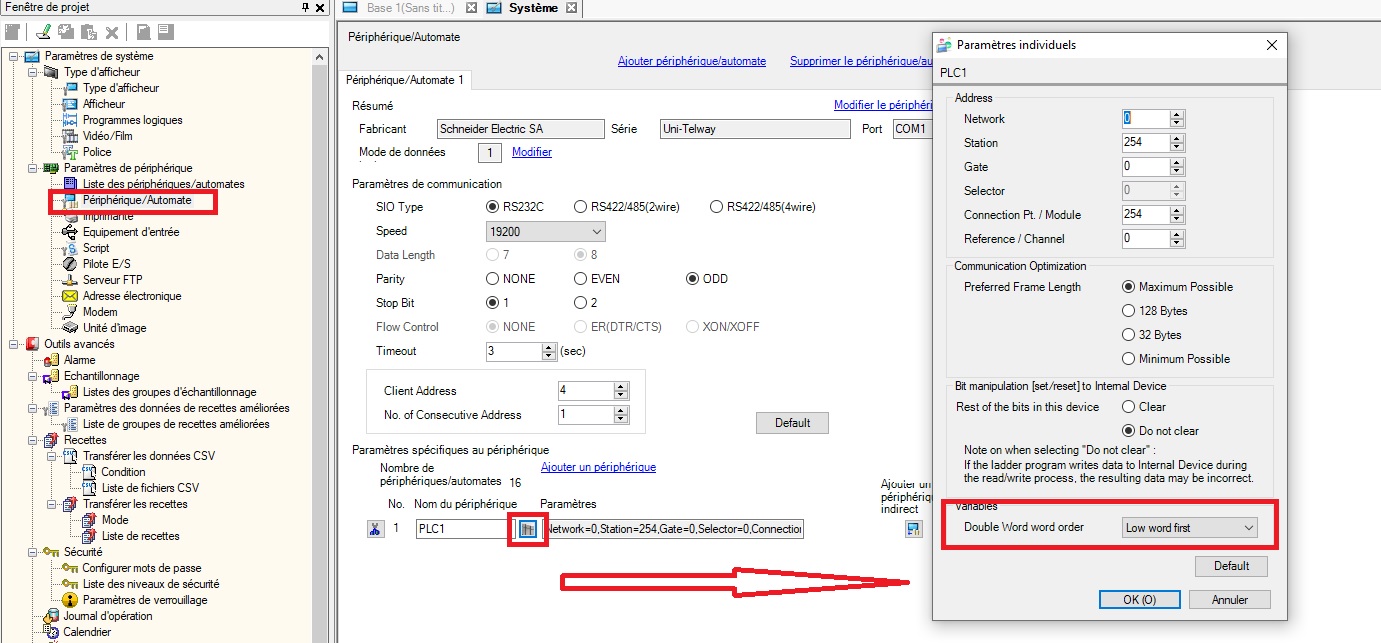Screen dimensions: 1381x643
Task: Open individual device settings icon beside PLC1
Action: [528, 529]
